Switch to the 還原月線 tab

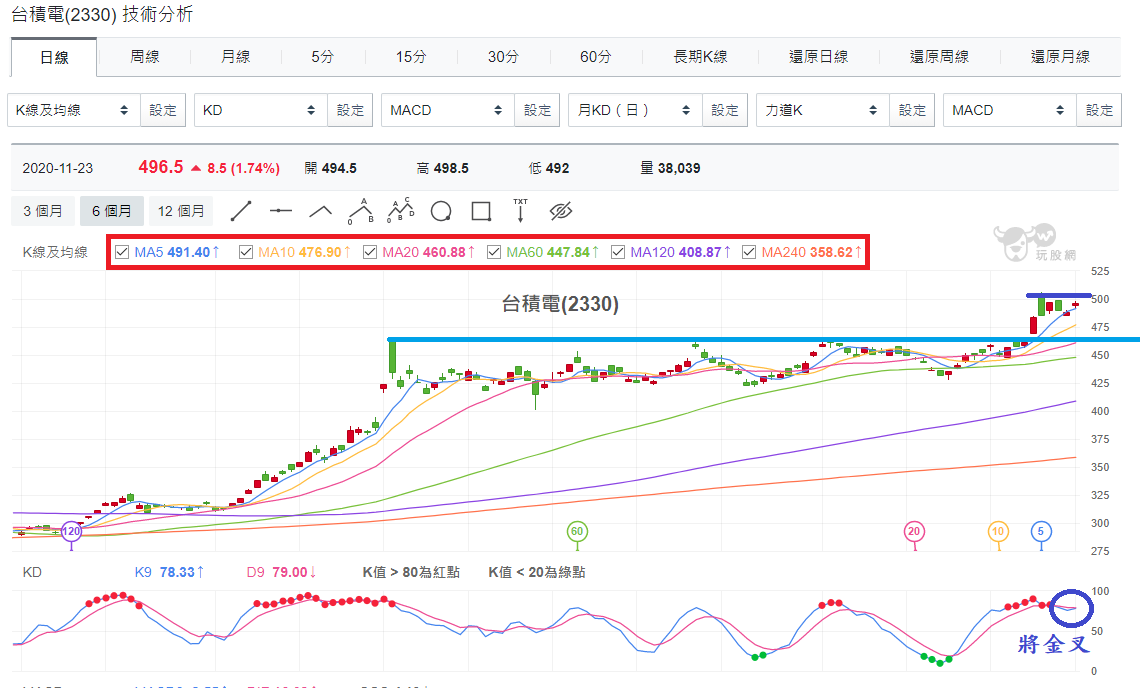1060,57
